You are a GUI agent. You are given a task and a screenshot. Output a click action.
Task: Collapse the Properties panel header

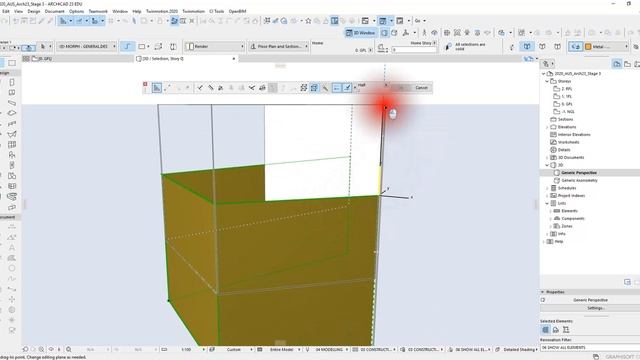(542, 292)
